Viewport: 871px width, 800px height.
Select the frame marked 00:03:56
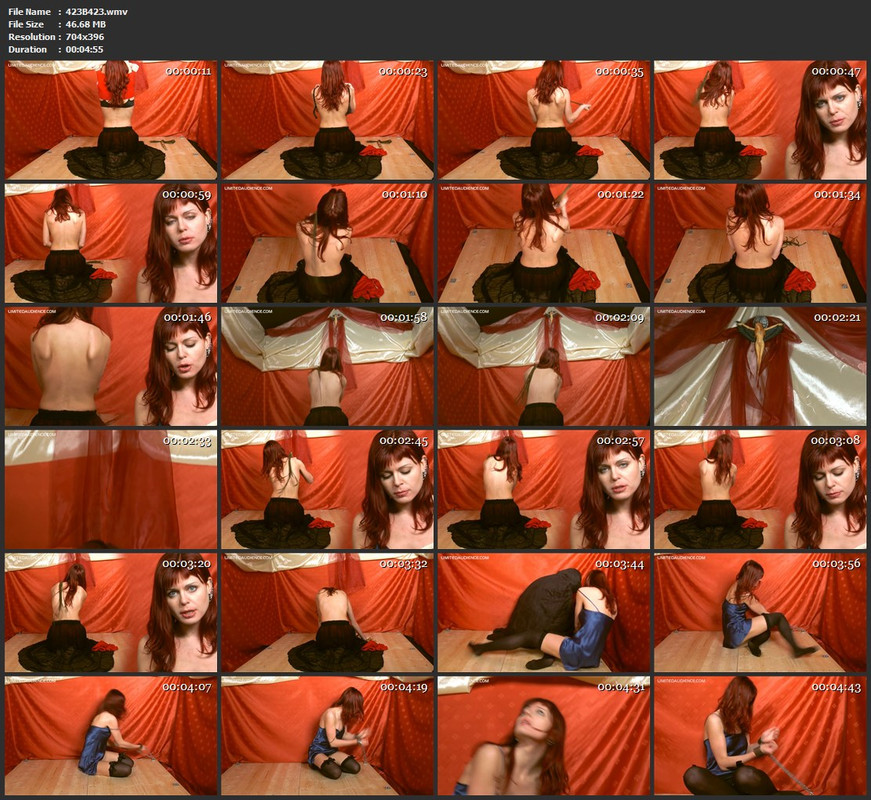coord(760,613)
